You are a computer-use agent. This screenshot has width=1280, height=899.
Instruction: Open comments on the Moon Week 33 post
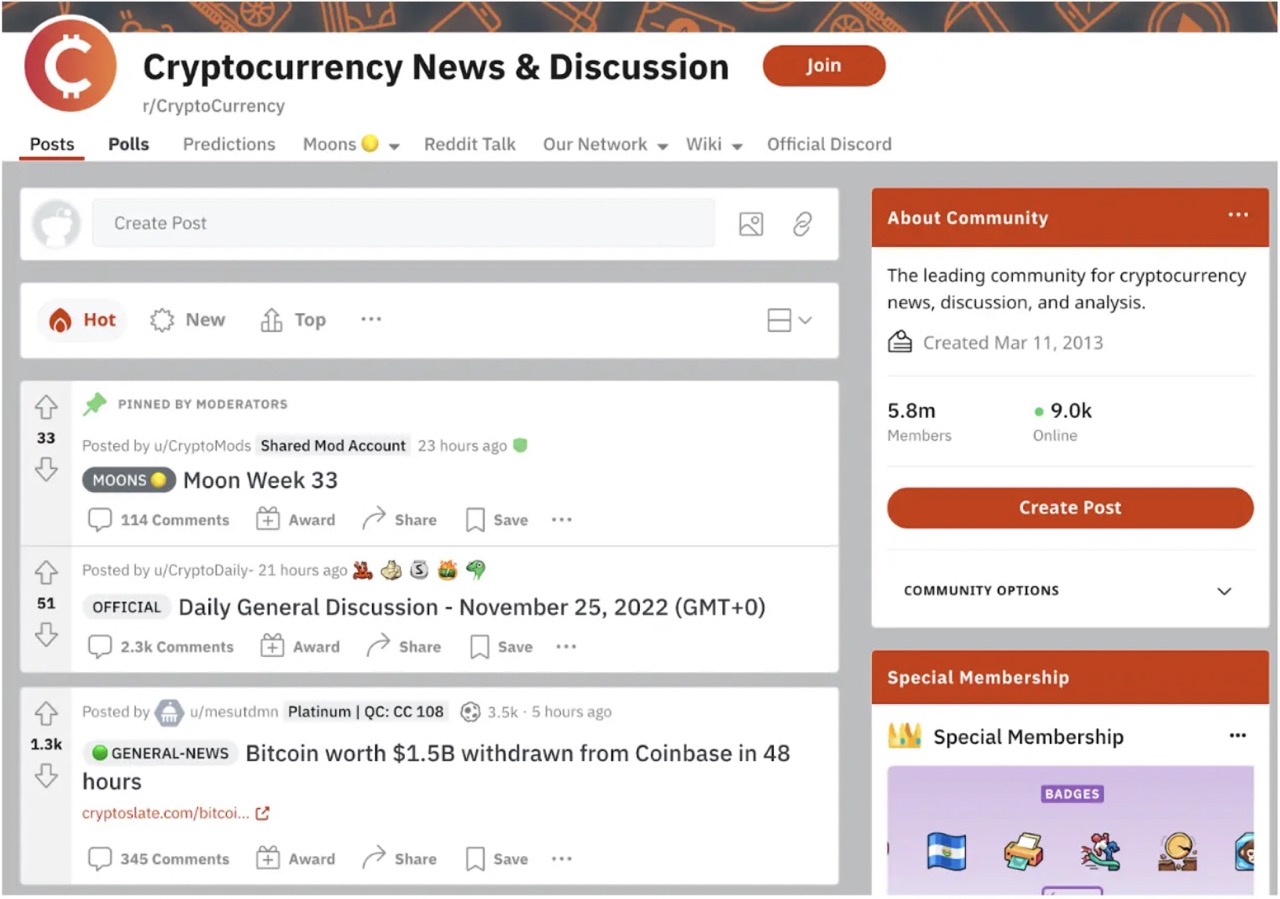[158, 519]
